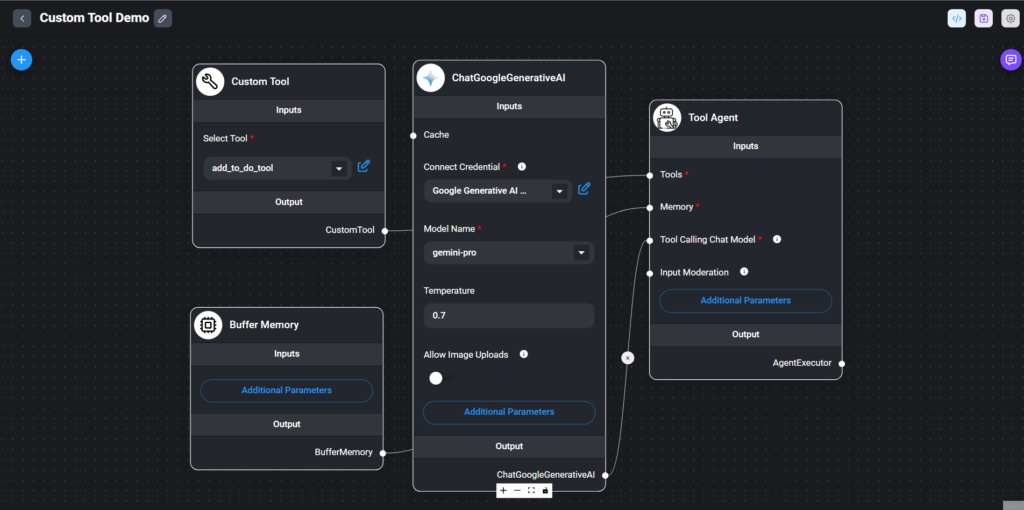
Task: Zoom out the canvas
Action: coord(517,490)
